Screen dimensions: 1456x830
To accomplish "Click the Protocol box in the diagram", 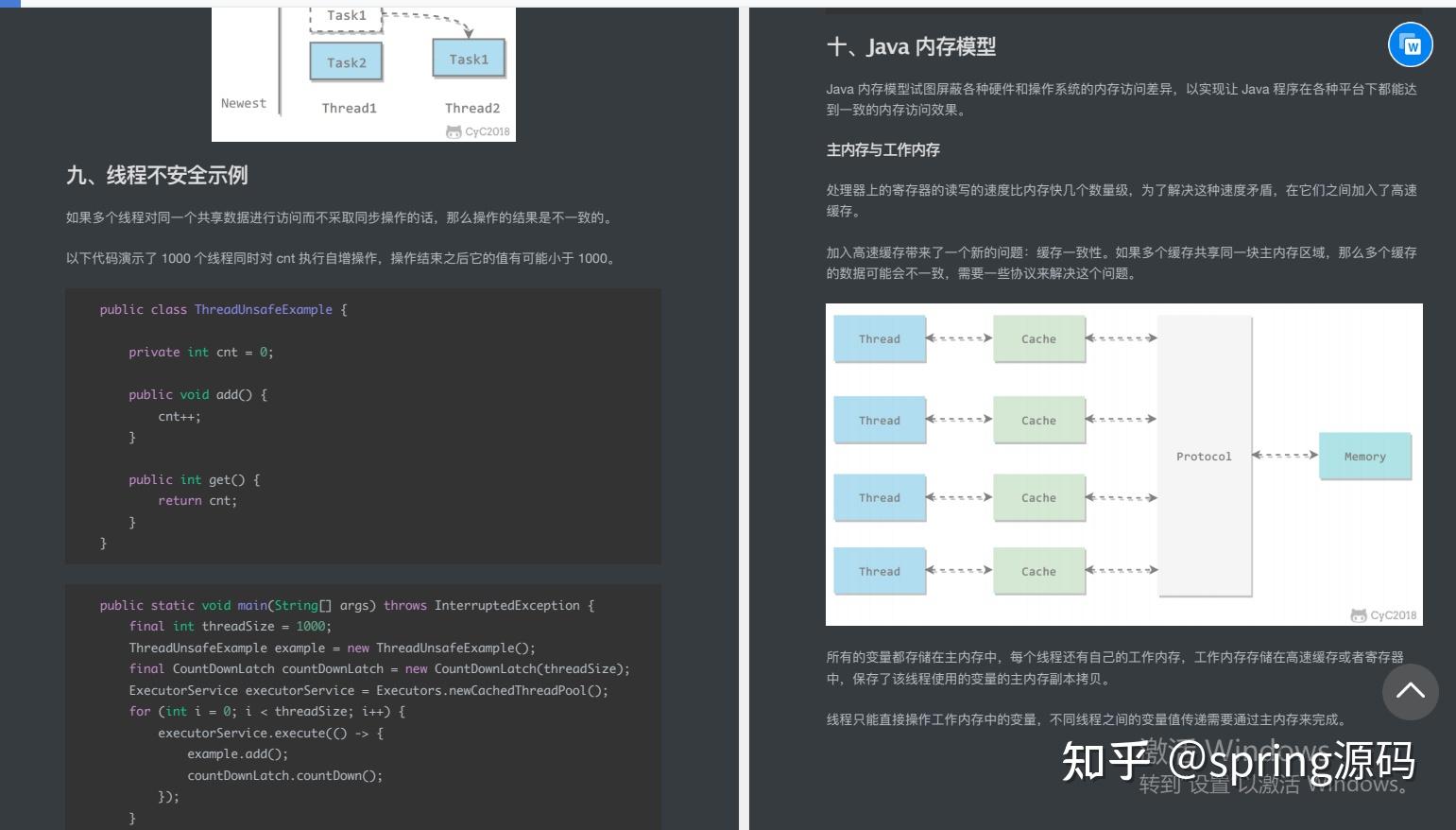I will click(1203, 456).
